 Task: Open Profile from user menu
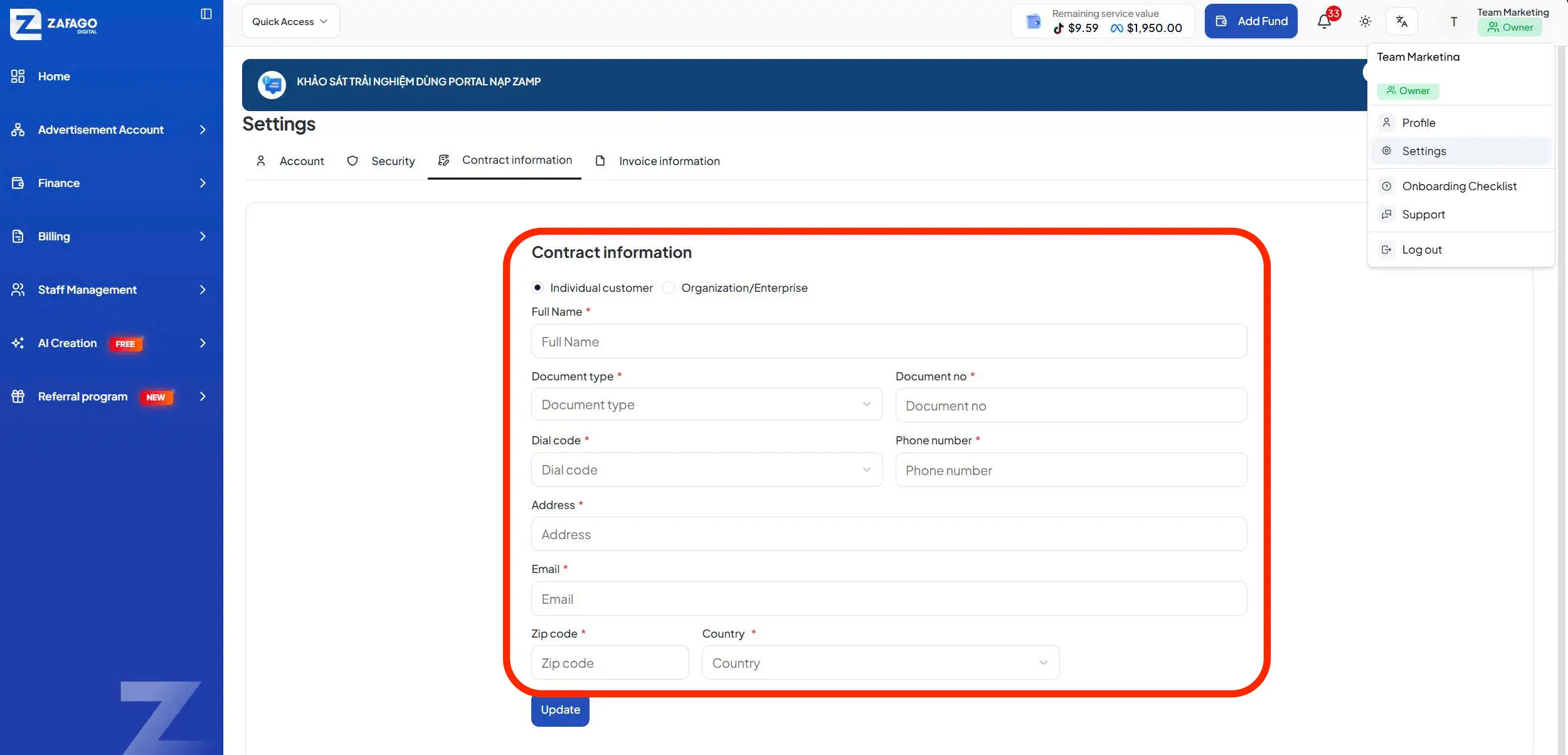coord(1461,123)
